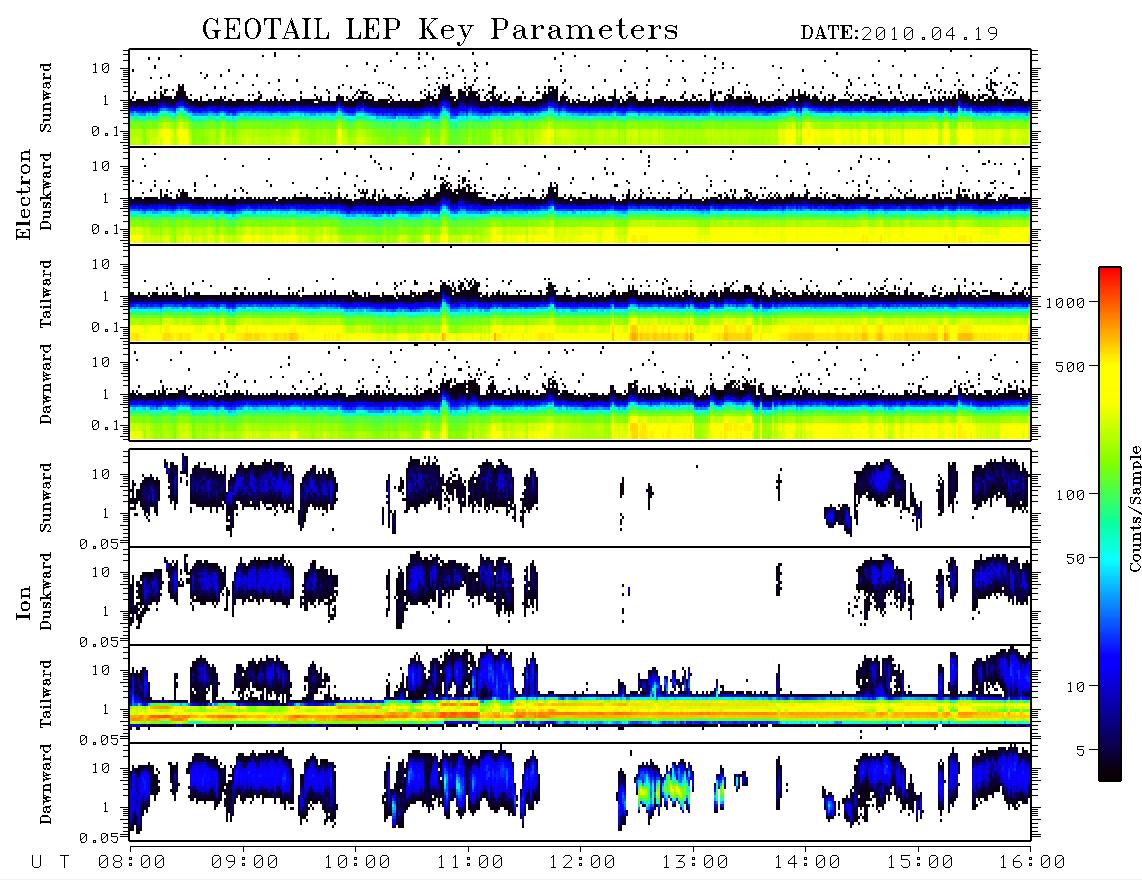Click the Ion Tailward spectrogram panel's orange band
The width and height of the screenshot is (1142, 880).
click(580, 711)
